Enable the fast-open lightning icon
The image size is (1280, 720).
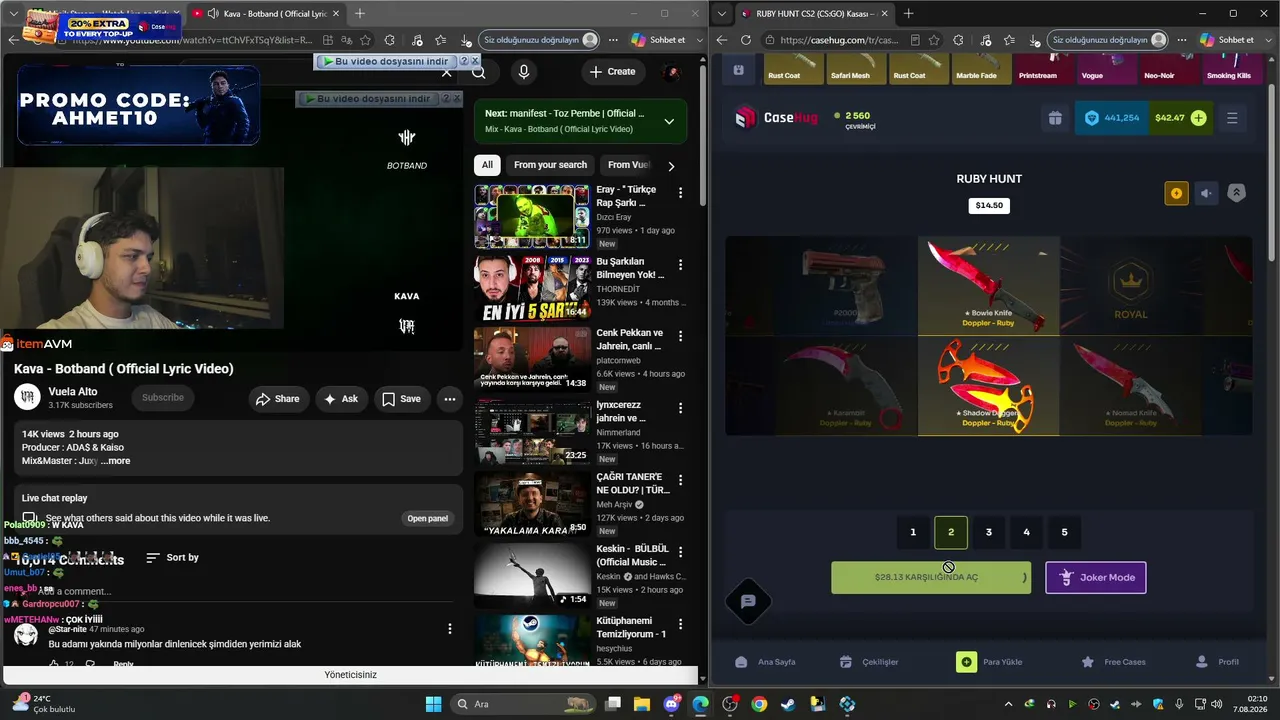coord(1176,194)
